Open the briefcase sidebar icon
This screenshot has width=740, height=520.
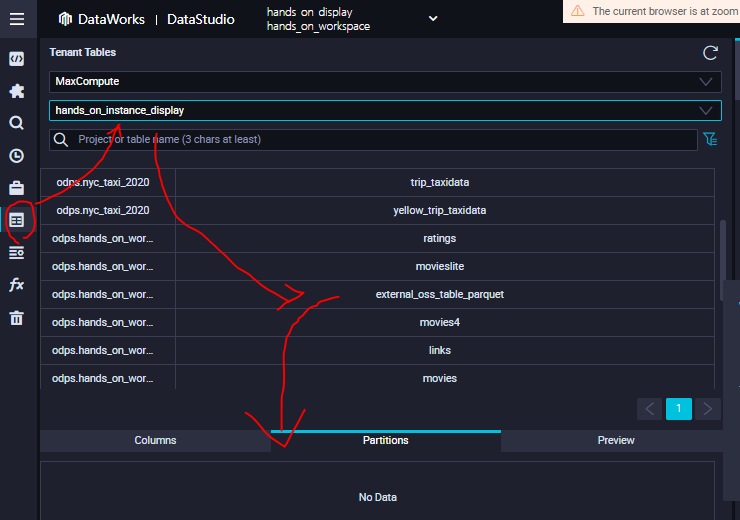(x=17, y=188)
